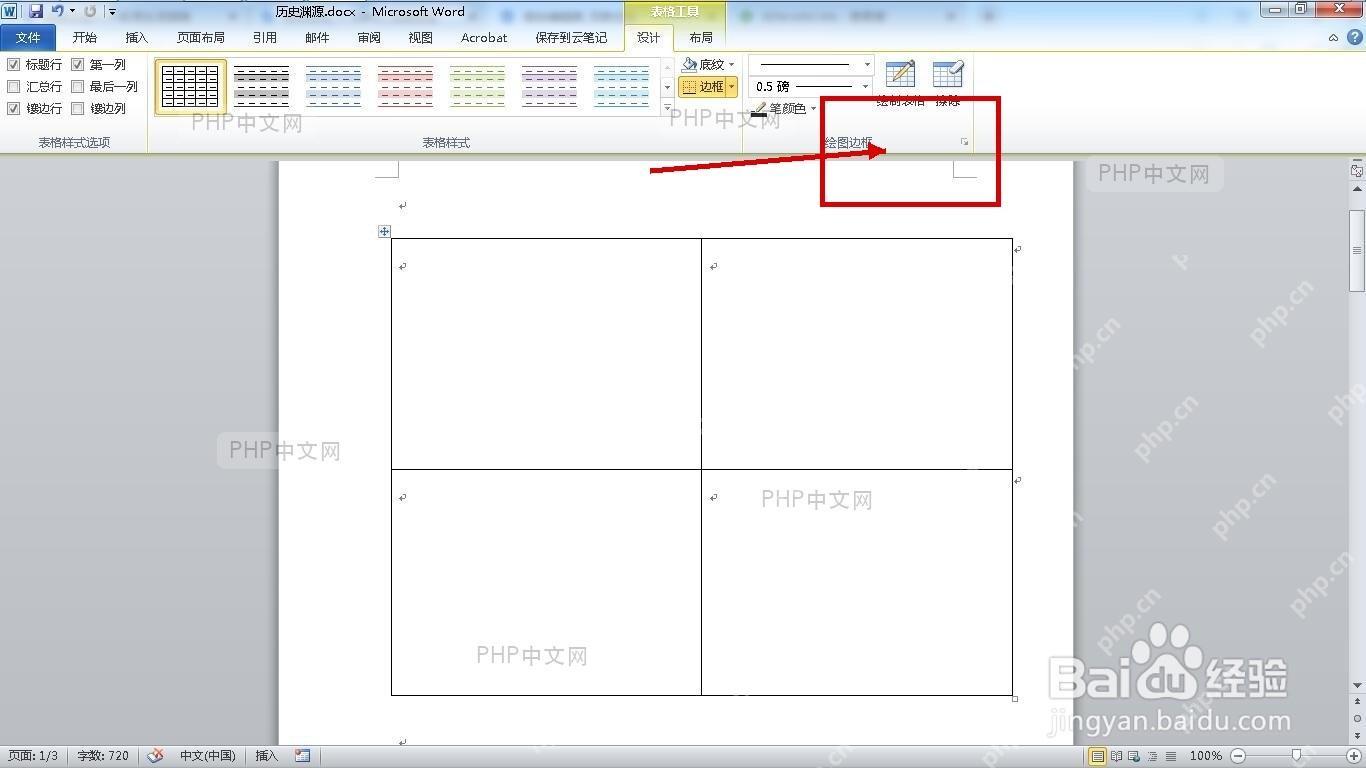Image resolution: width=1366 pixels, height=768 pixels.
Task: Open the 底纹 (Shading) dropdown arrow
Action: (732, 65)
